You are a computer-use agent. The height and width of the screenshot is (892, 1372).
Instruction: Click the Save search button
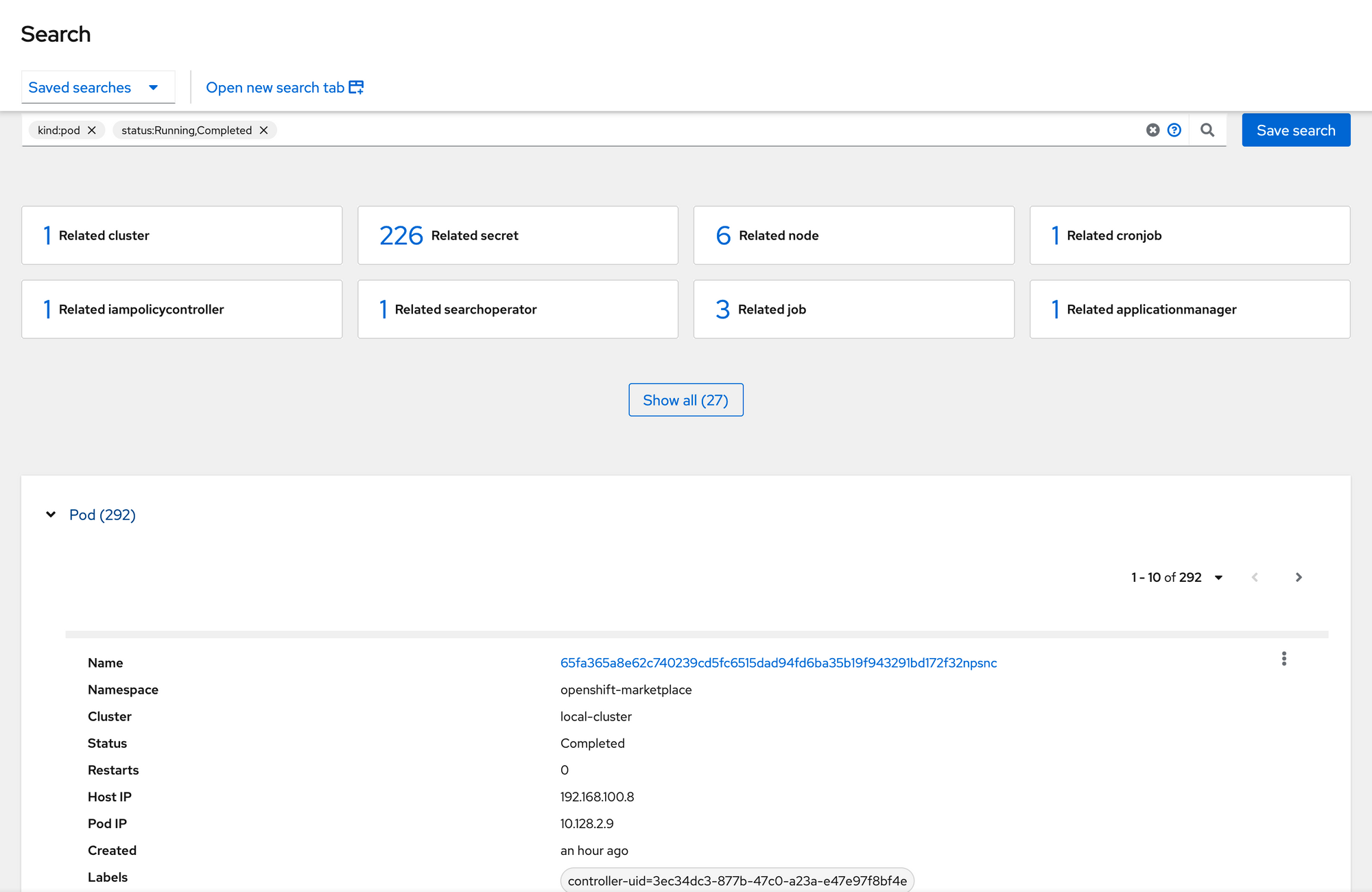point(1296,130)
